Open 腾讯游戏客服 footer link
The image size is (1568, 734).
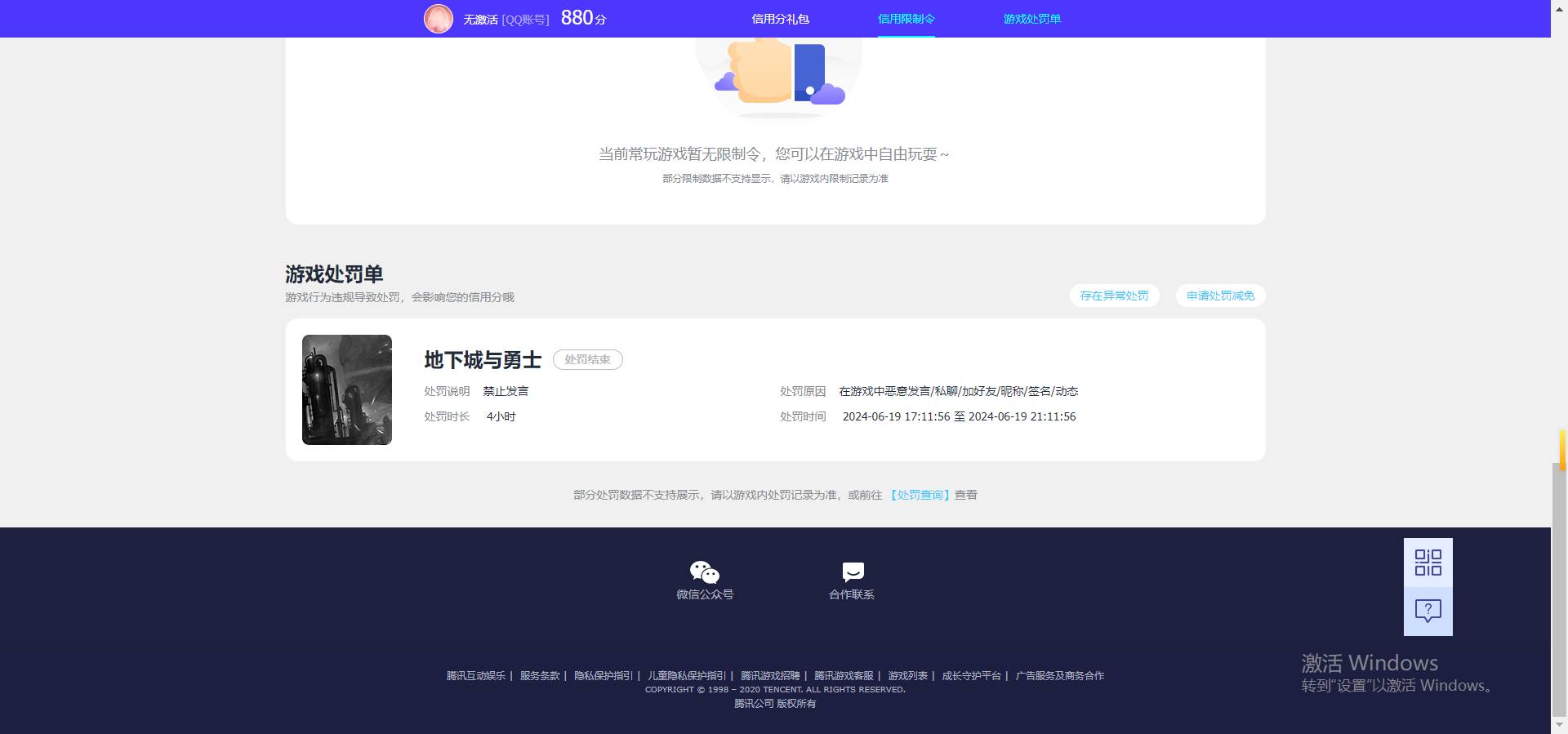[x=844, y=675]
